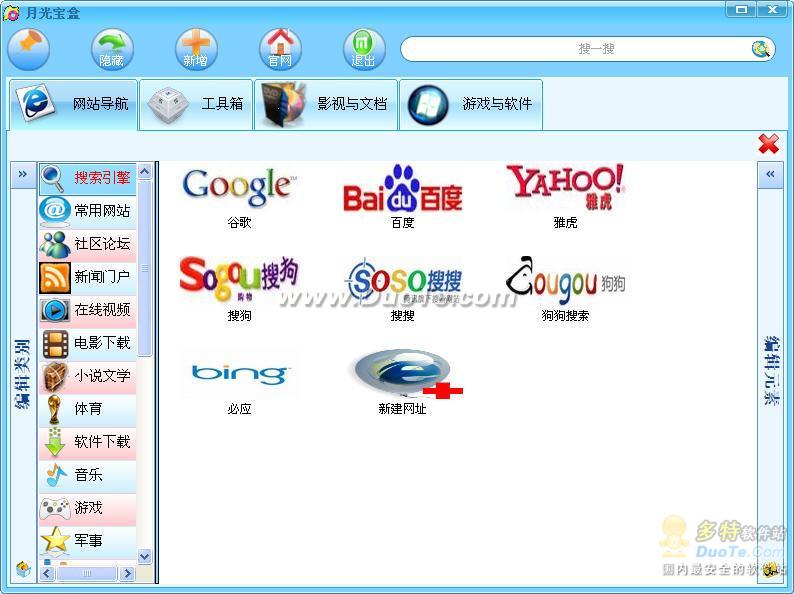794x594 pixels.
Task: Open the Sogou 搜狗 site icon
Action: [239, 280]
